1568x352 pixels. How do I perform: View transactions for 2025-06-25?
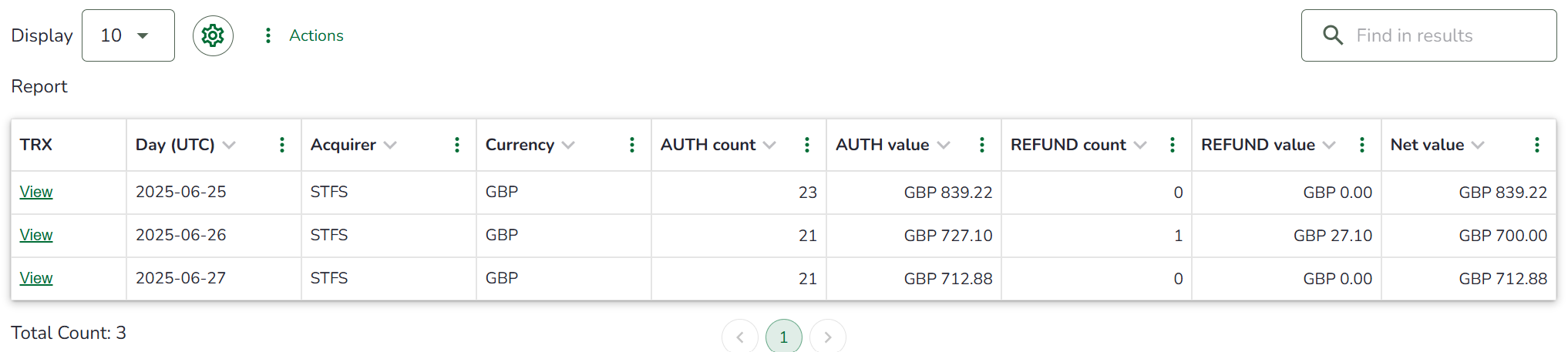pos(36,192)
